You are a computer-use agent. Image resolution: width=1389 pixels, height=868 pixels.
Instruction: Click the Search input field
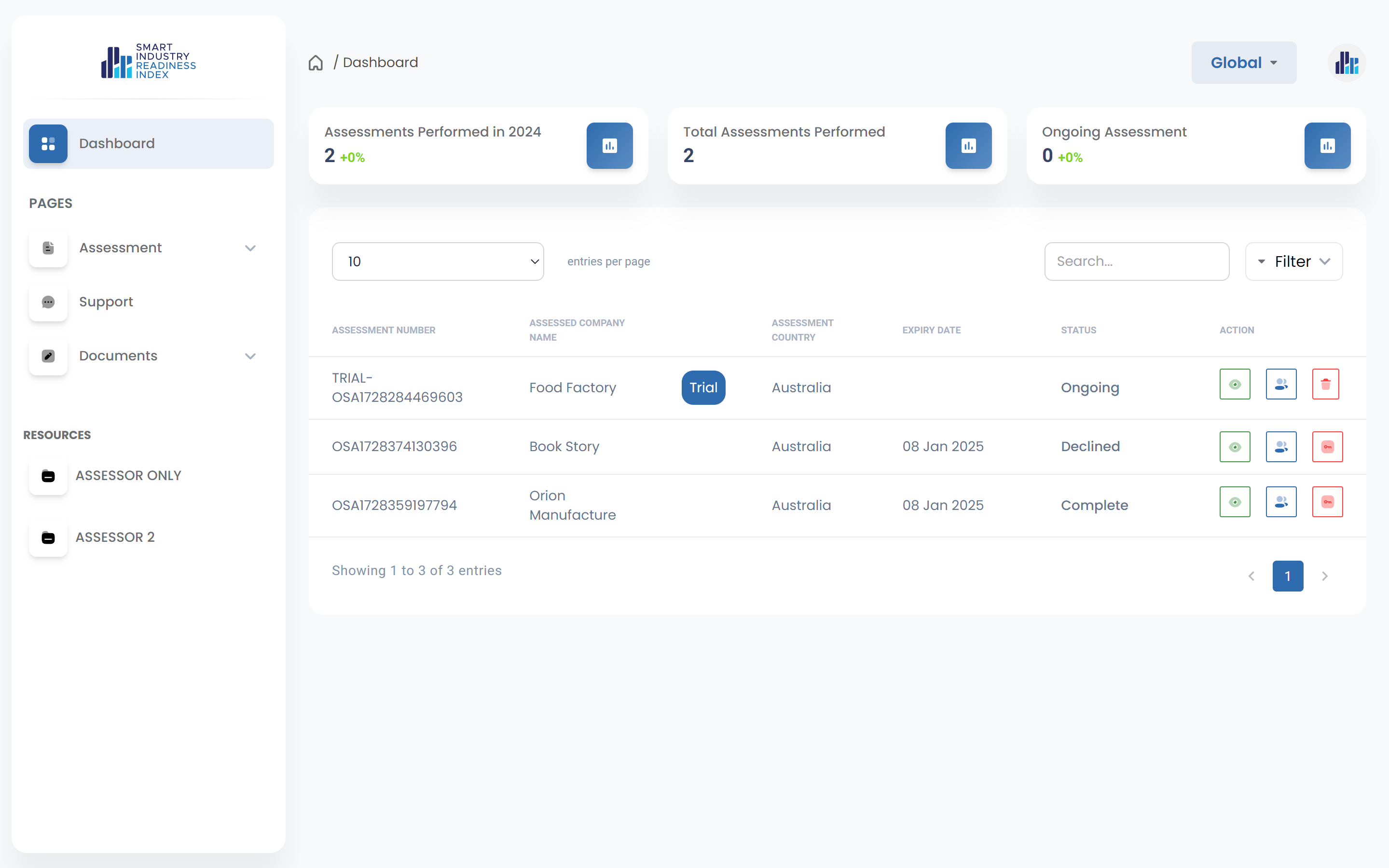pos(1136,261)
